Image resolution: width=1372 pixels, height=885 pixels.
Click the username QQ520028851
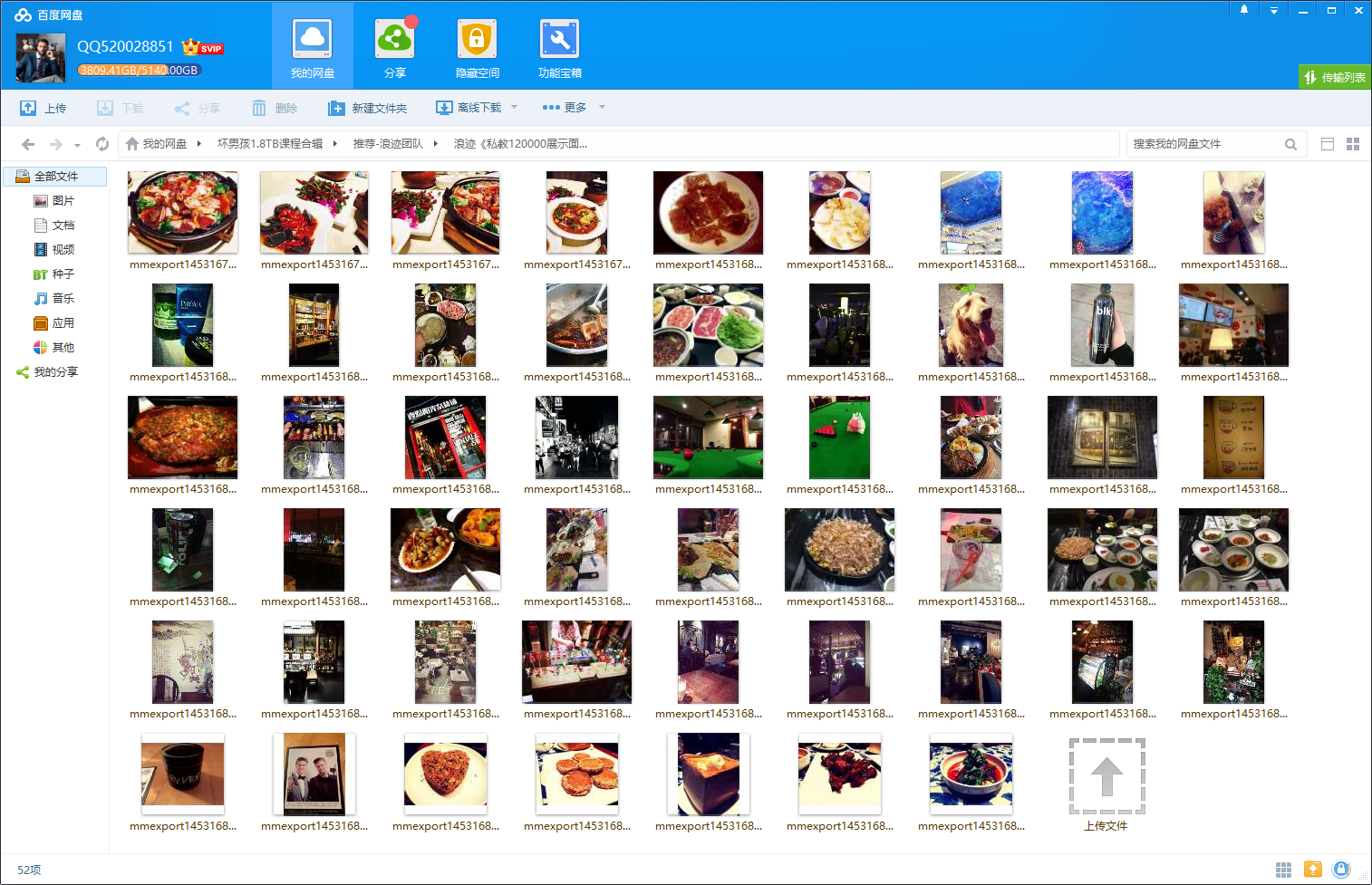coord(125,46)
